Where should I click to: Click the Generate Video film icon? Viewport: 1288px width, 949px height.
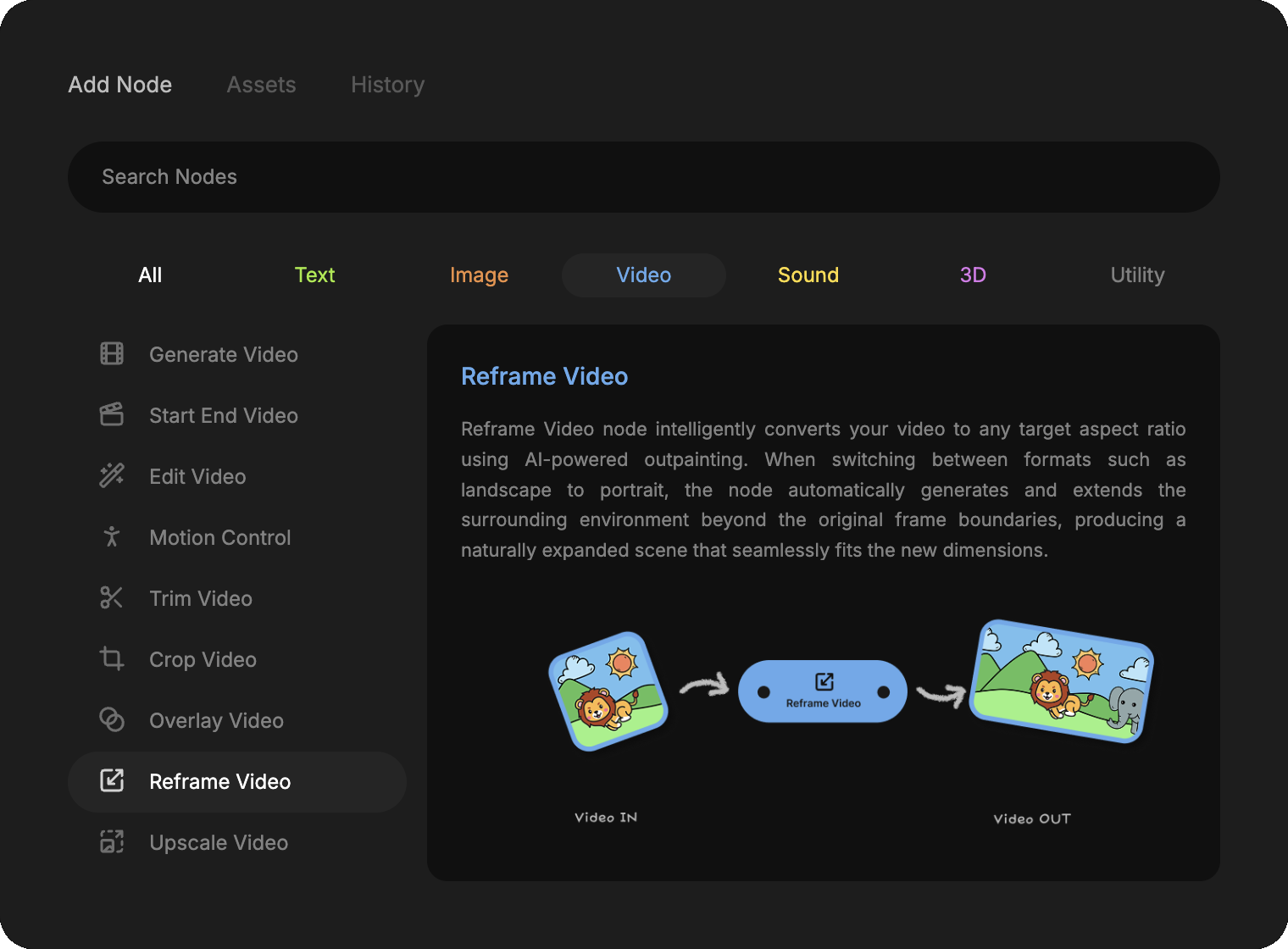pyautogui.click(x=112, y=354)
